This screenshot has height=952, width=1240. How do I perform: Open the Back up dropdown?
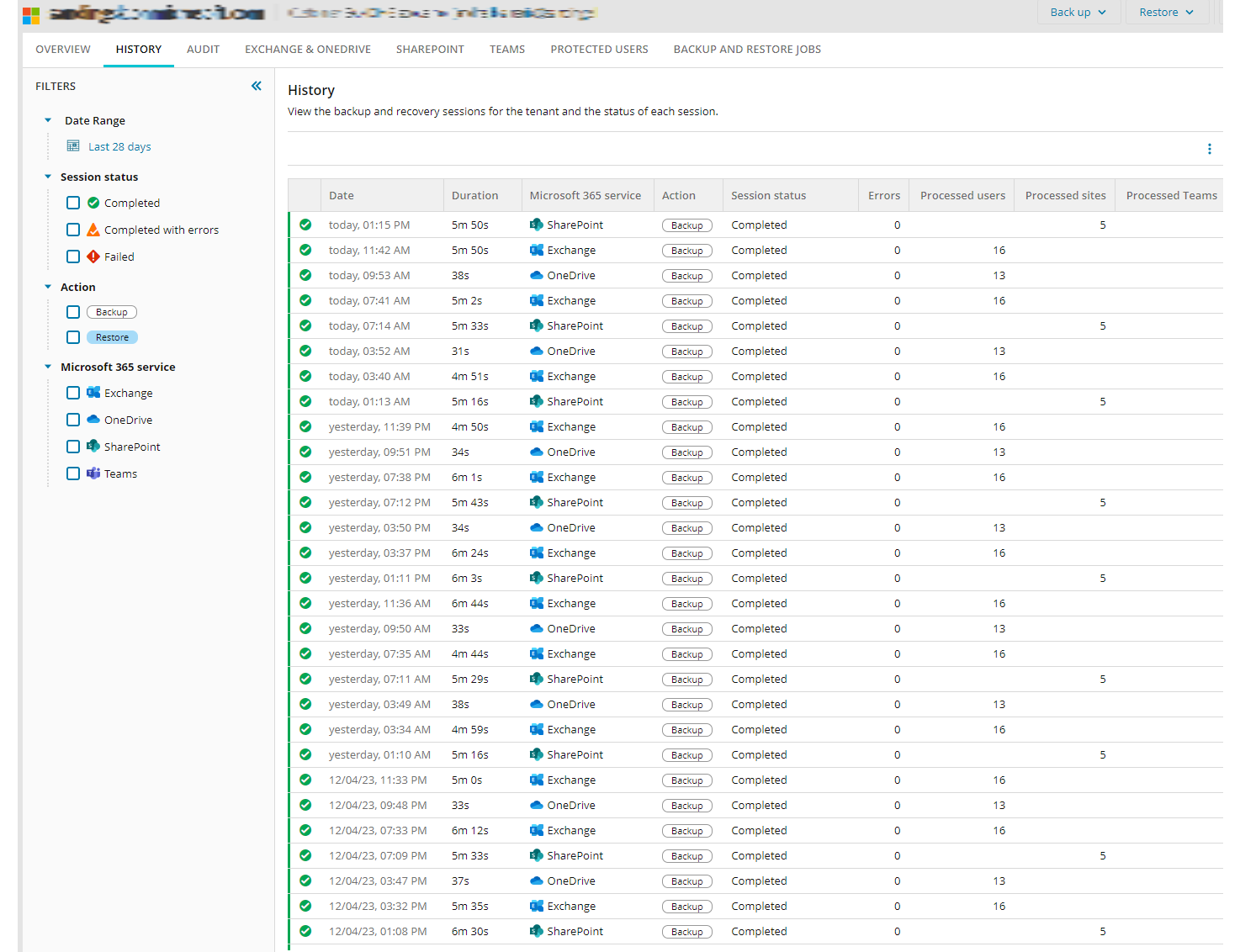(1078, 12)
